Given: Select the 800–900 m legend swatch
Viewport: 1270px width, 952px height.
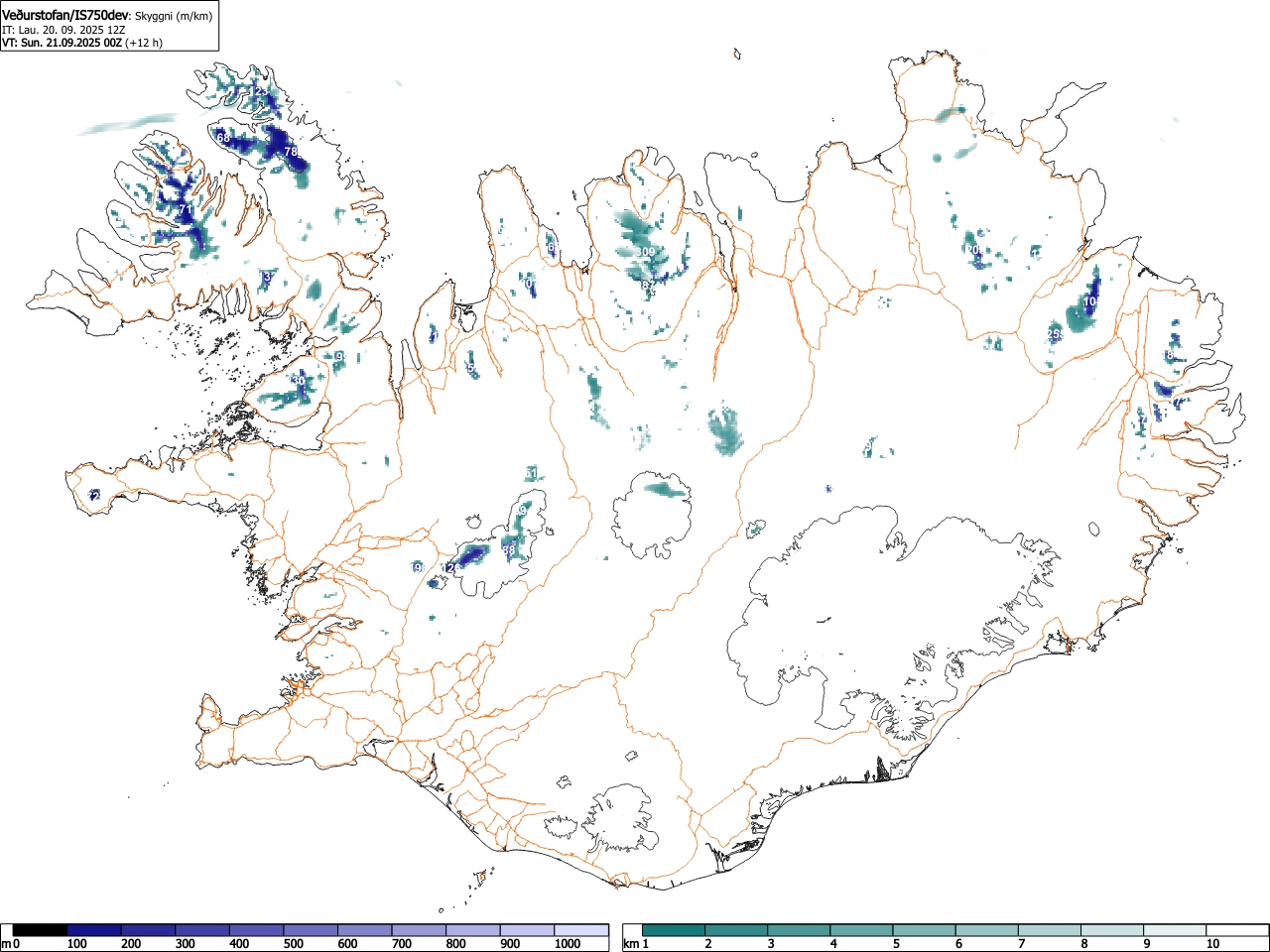Looking at the screenshot, I should [x=473, y=930].
